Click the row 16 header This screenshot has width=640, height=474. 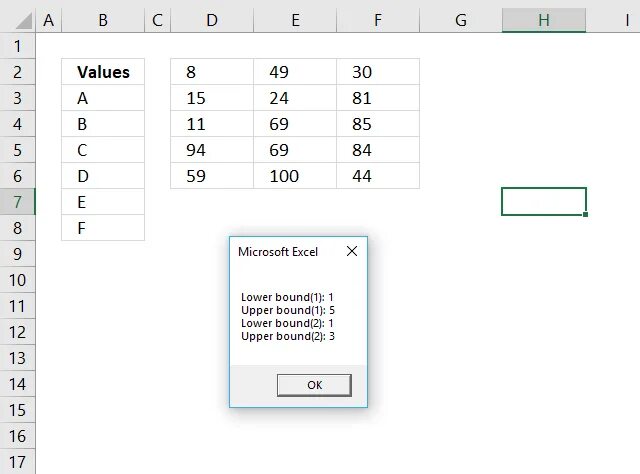click(18, 436)
